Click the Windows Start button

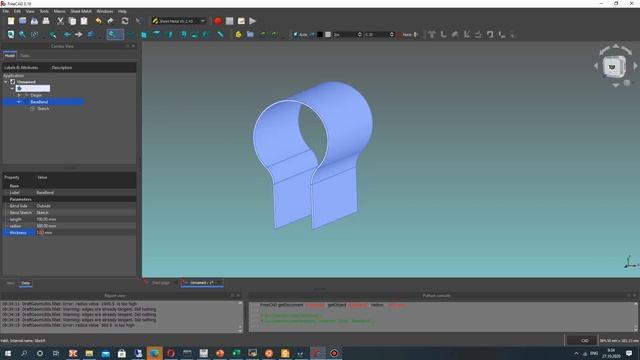tap(8, 353)
